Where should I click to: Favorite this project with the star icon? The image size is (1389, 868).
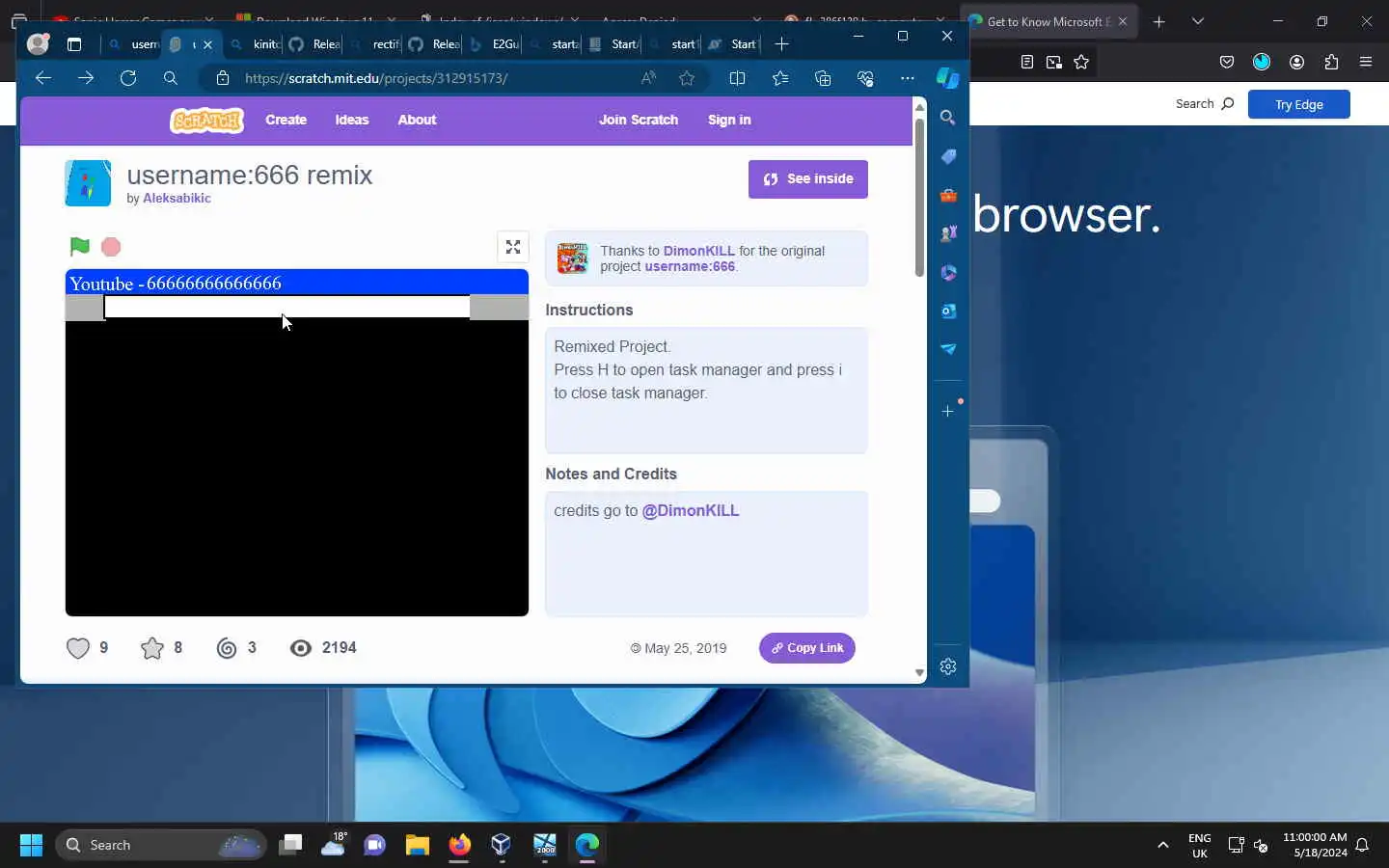coord(152,648)
